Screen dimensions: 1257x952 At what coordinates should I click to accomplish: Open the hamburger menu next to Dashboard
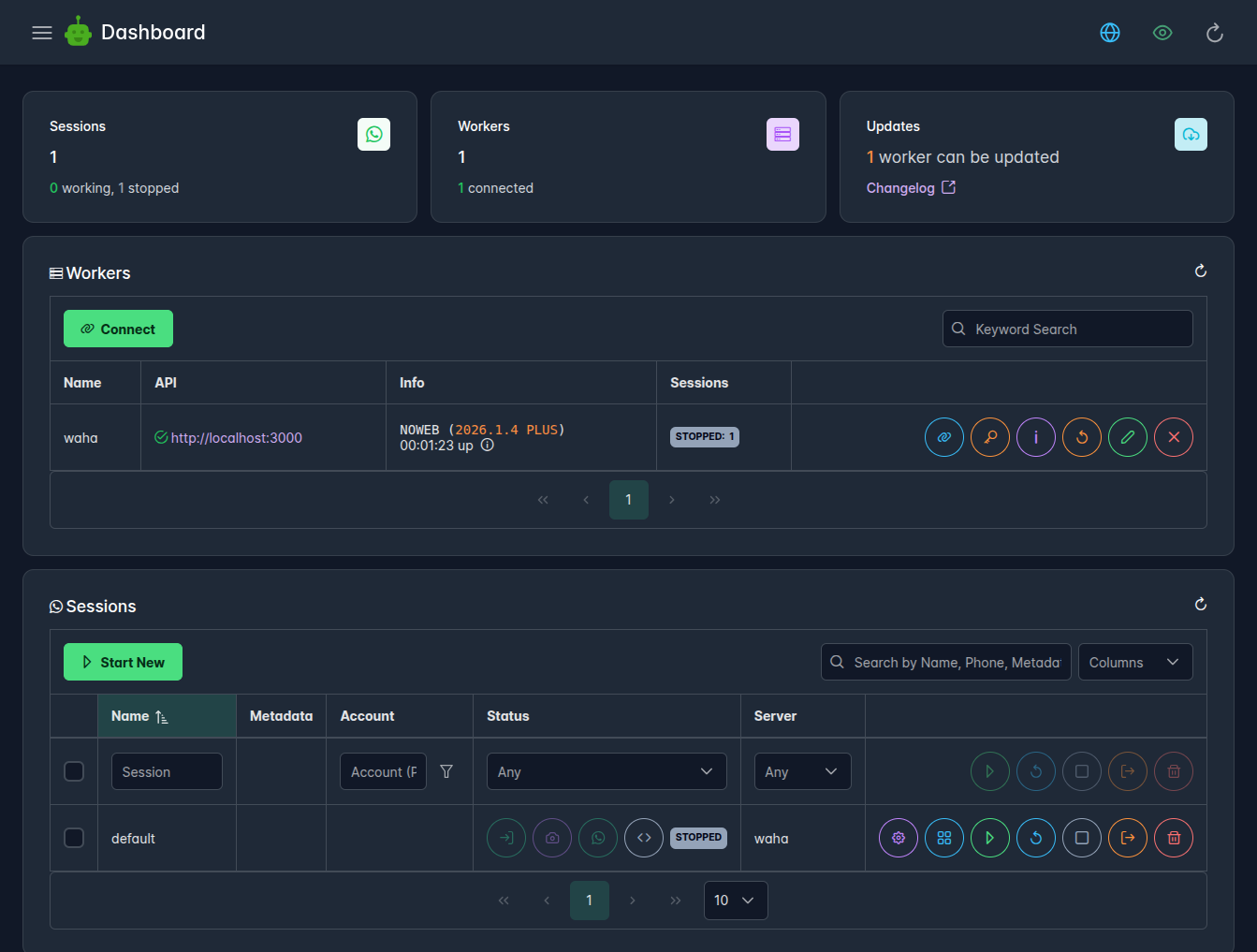pos(41,32)
